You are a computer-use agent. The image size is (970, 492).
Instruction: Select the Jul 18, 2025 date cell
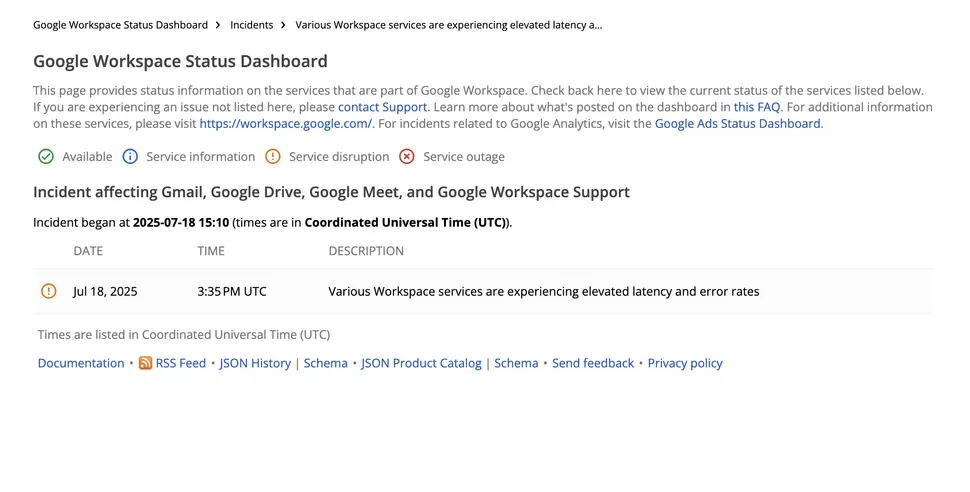[105, 291]
